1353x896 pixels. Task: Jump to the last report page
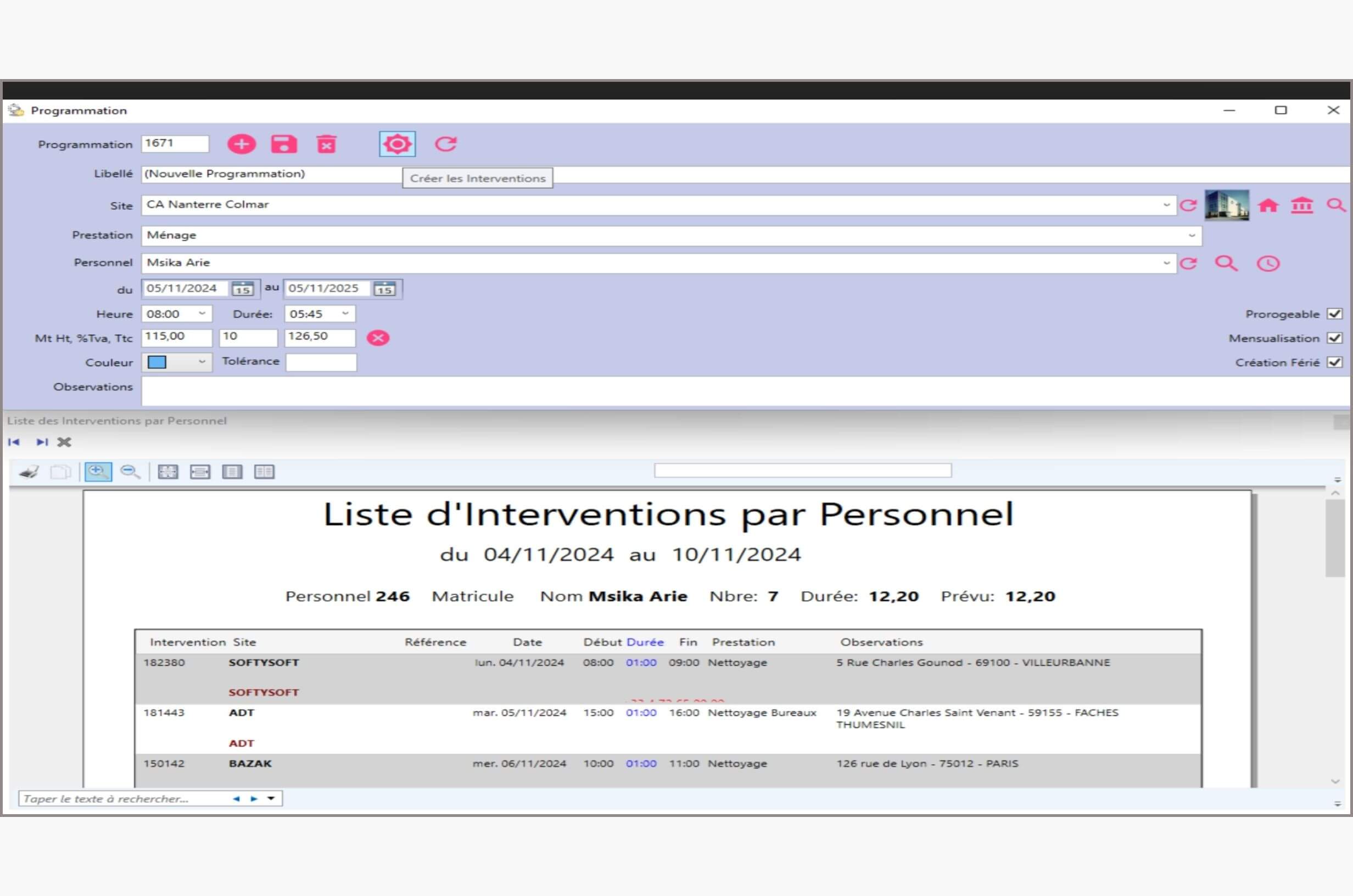click(41, 442)
